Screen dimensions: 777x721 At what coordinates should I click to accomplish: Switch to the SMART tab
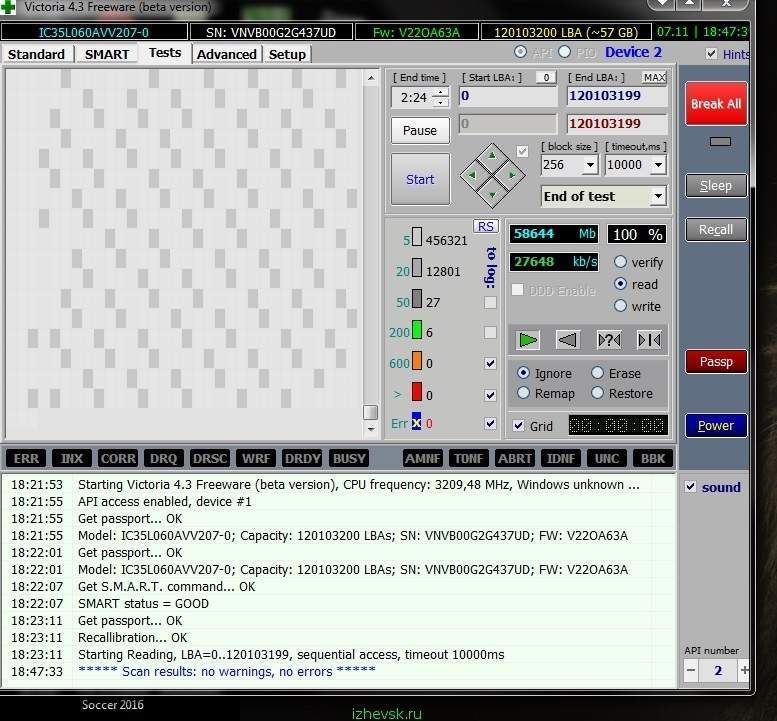point(107,54)
